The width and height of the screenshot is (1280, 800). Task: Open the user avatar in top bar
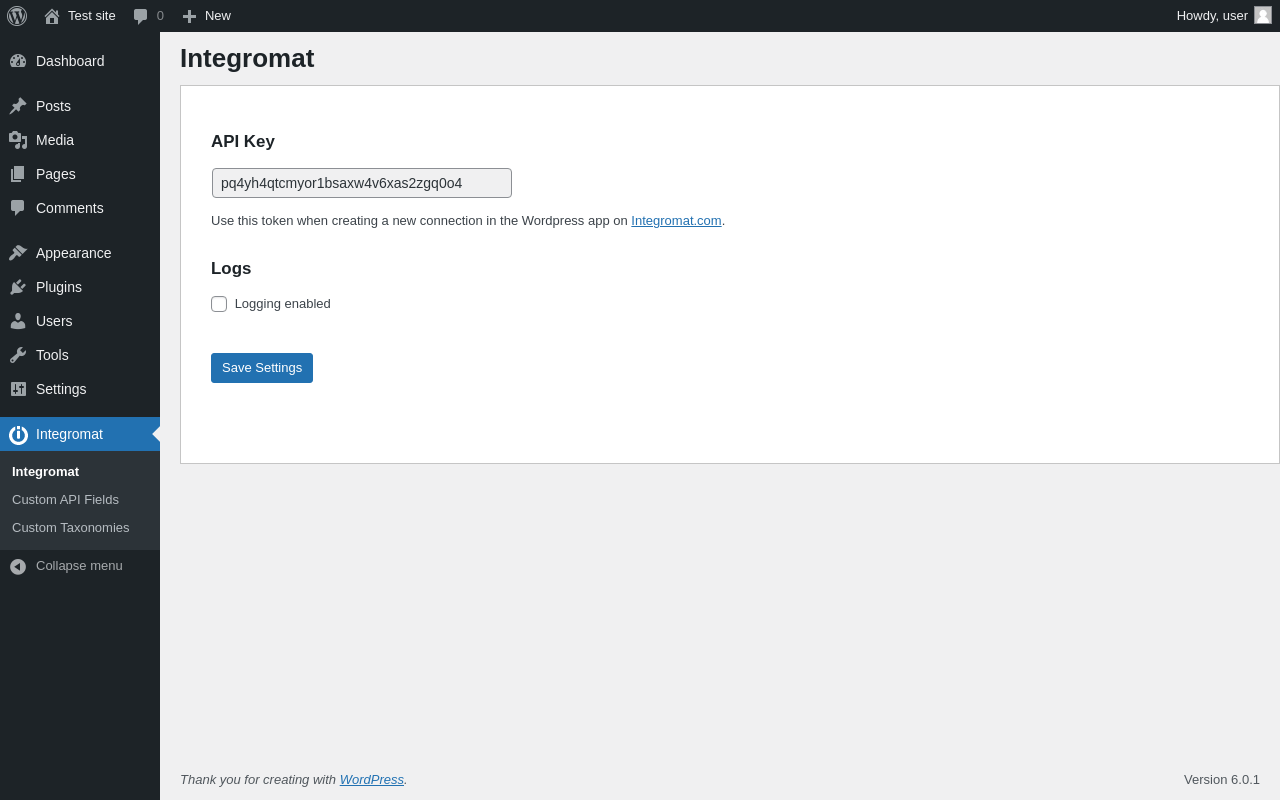tap(1263, 16)
